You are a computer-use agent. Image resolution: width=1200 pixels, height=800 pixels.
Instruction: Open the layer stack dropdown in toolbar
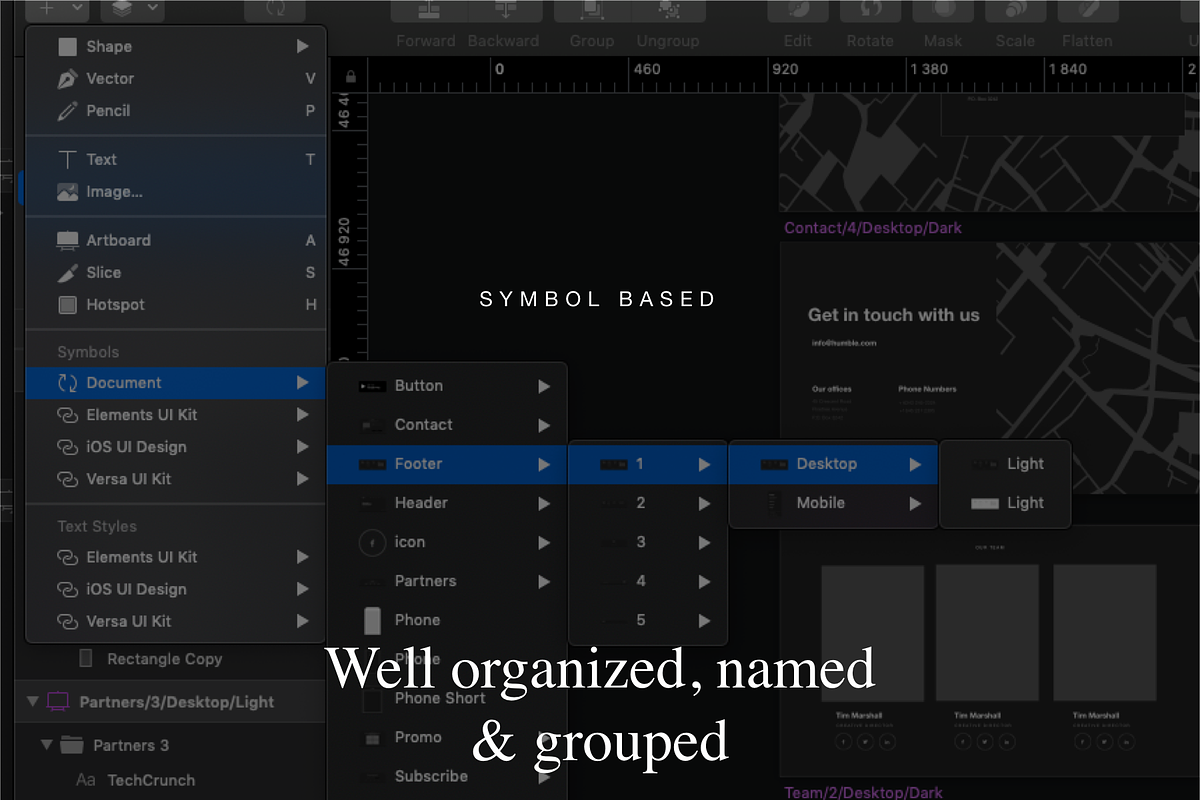134,9
